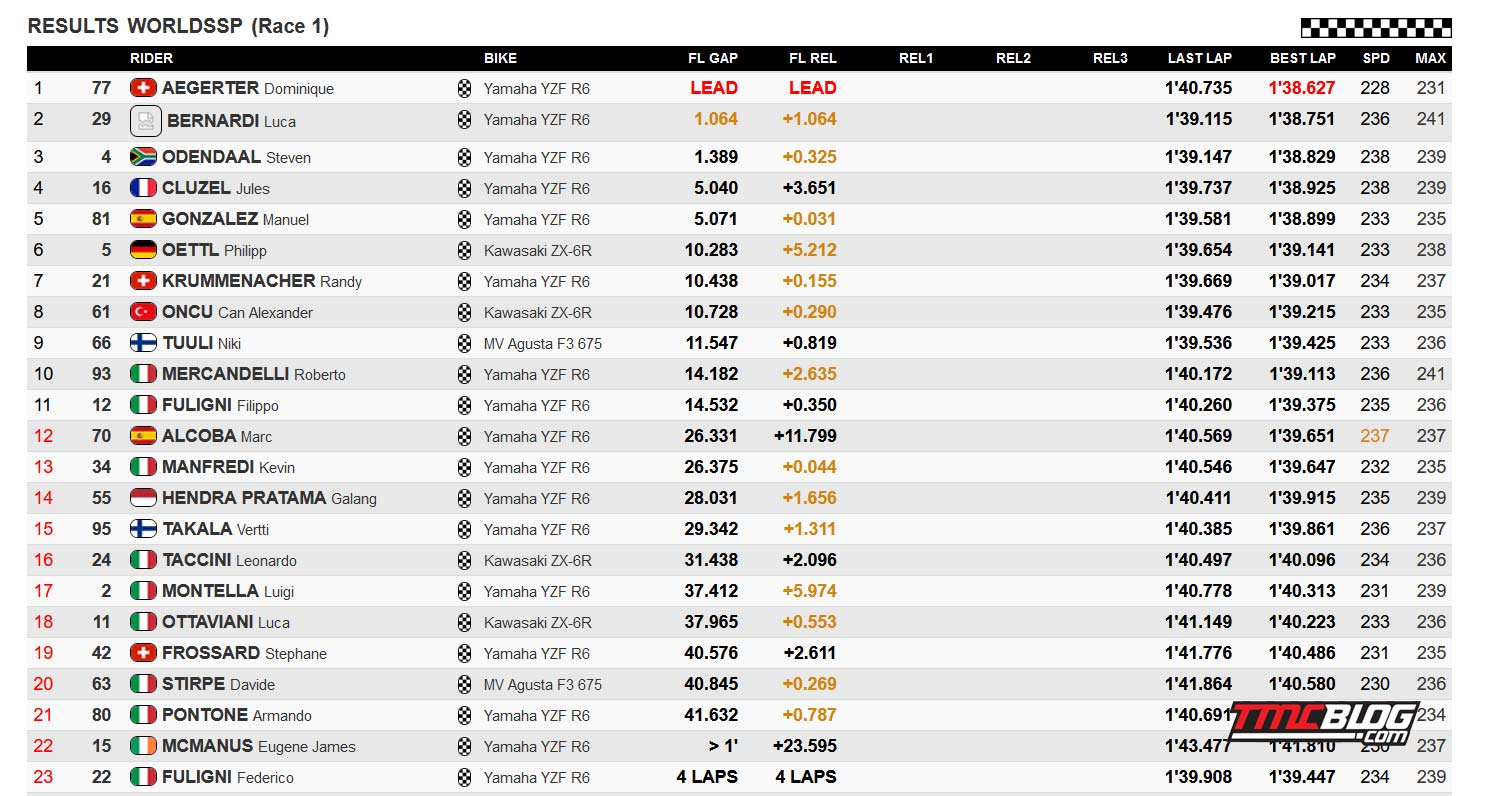This screenshot has width=1490, height=796.
Task: Select rider name ONCU Can Alexander
Action: (x=237, y=312)
